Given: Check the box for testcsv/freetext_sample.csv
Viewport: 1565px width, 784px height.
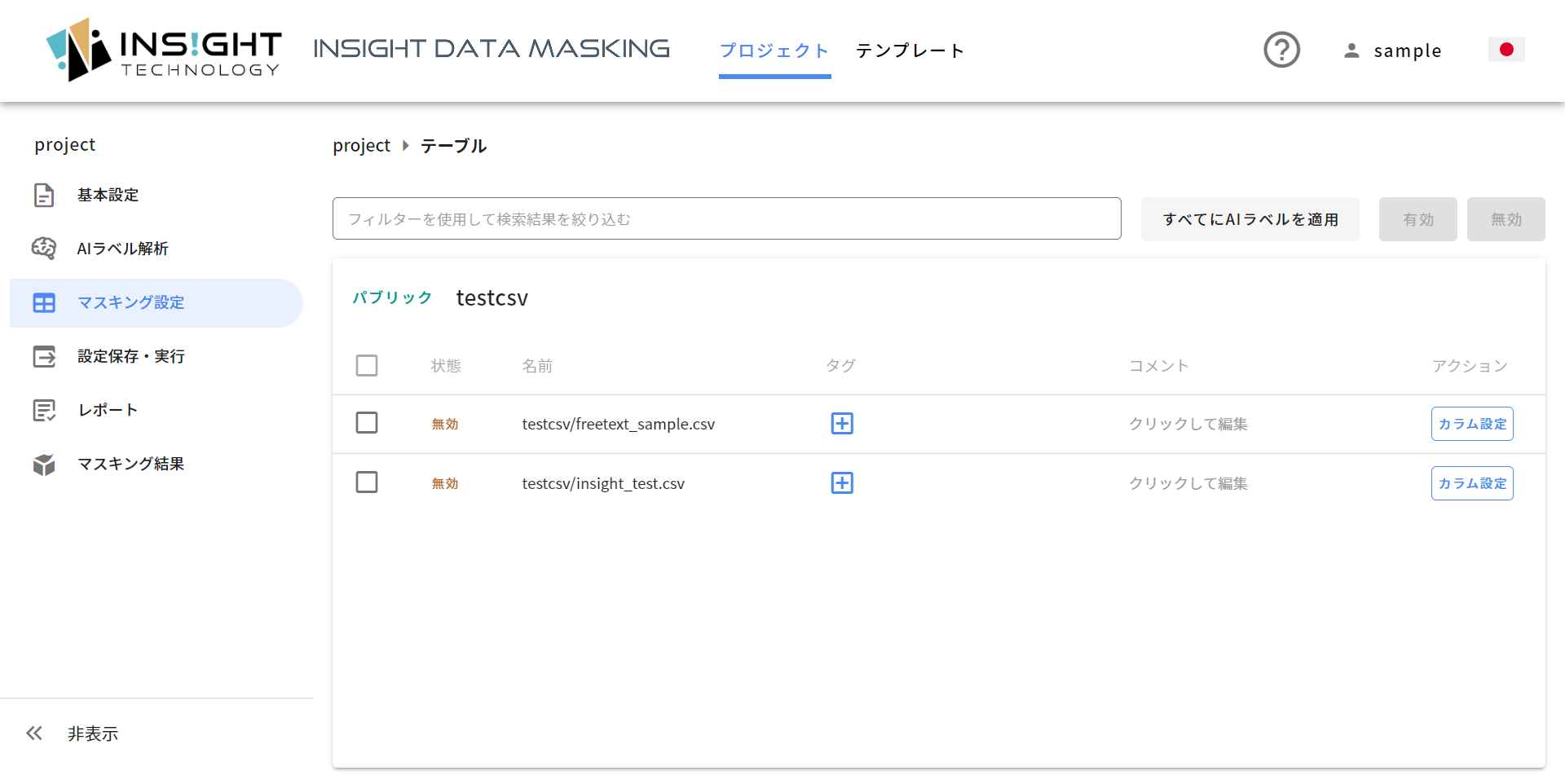Looking at the screenshot, I should [367, 423].
